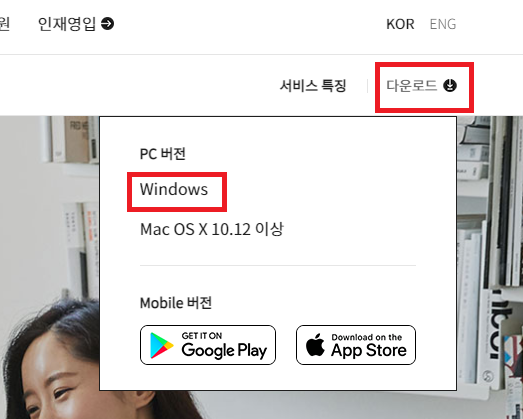523x419 pixels.
Task: Click the Download on the App Store badge
Action: click(x=356, y=345)
